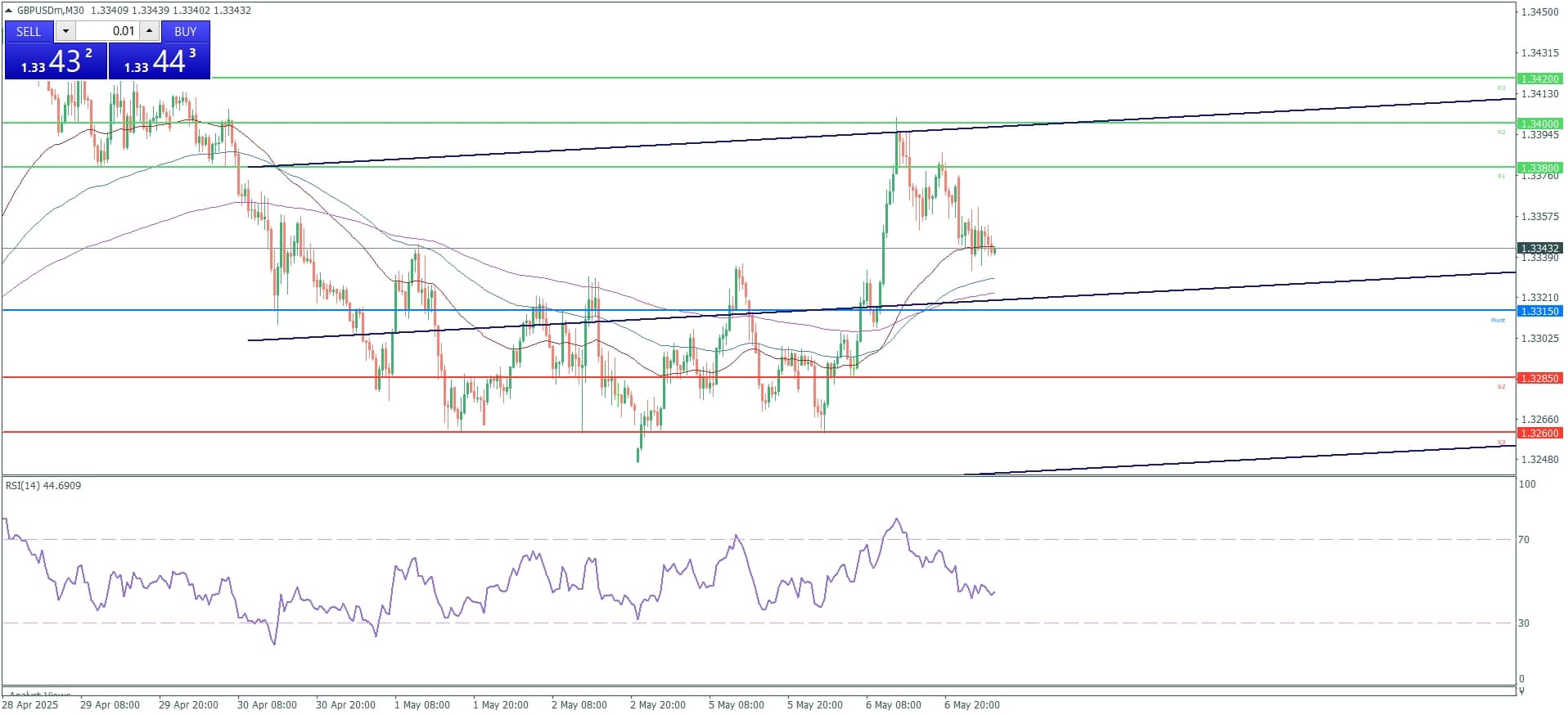The height and width of the screenshot is (715, 1568).
Task: Click the blue 1.33150 pivot price label
Action: tap(1539, 312)
